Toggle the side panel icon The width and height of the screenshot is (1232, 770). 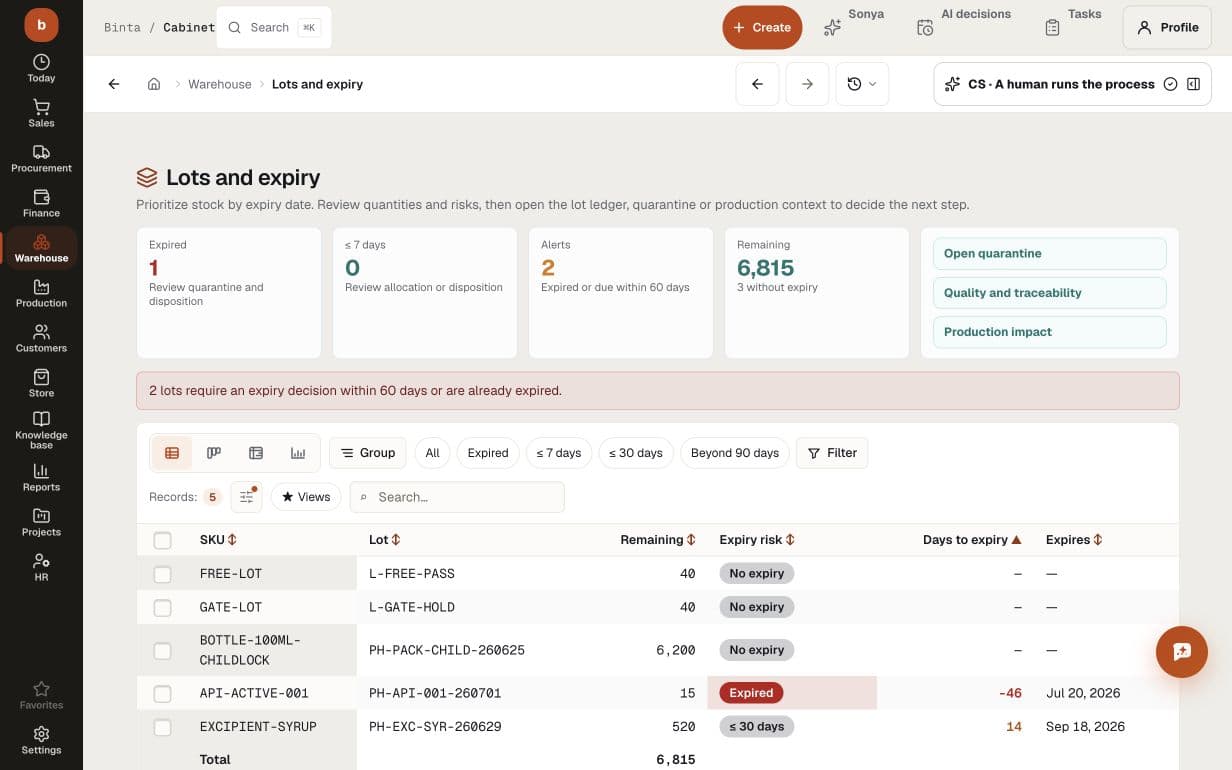coord(1193,84)
